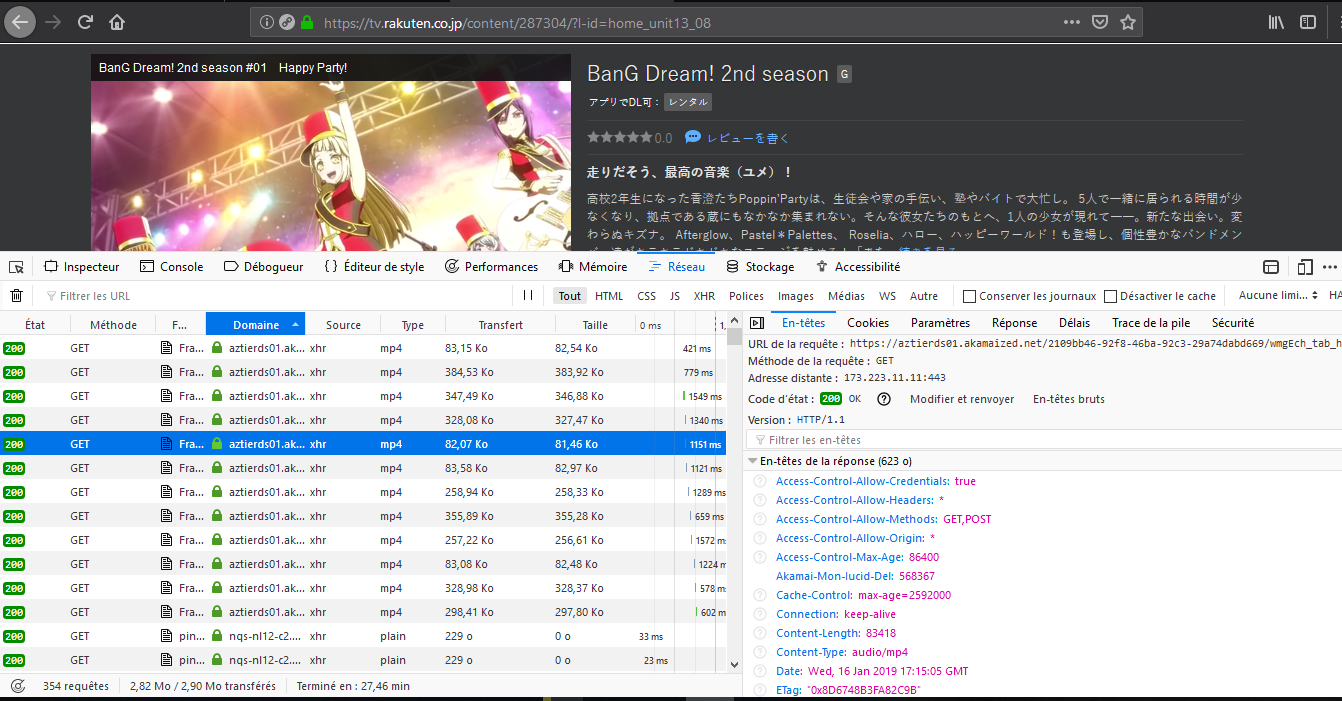Image resolution: width=1342 pixels, height=701 pixels.
Task: Reverse sorting on the Domaine column header
Action: pyautogui.click(x=256, y=324)
